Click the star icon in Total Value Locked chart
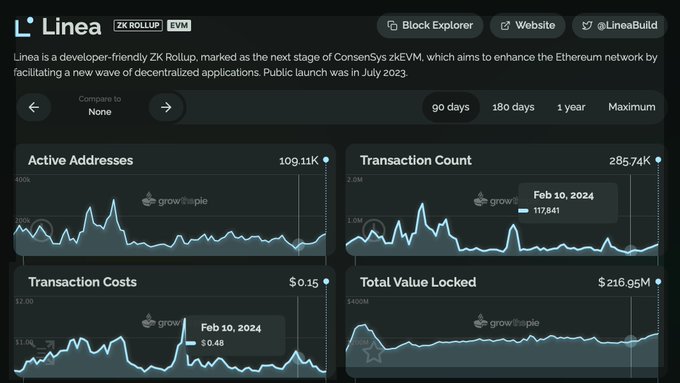 pos(373,353)
